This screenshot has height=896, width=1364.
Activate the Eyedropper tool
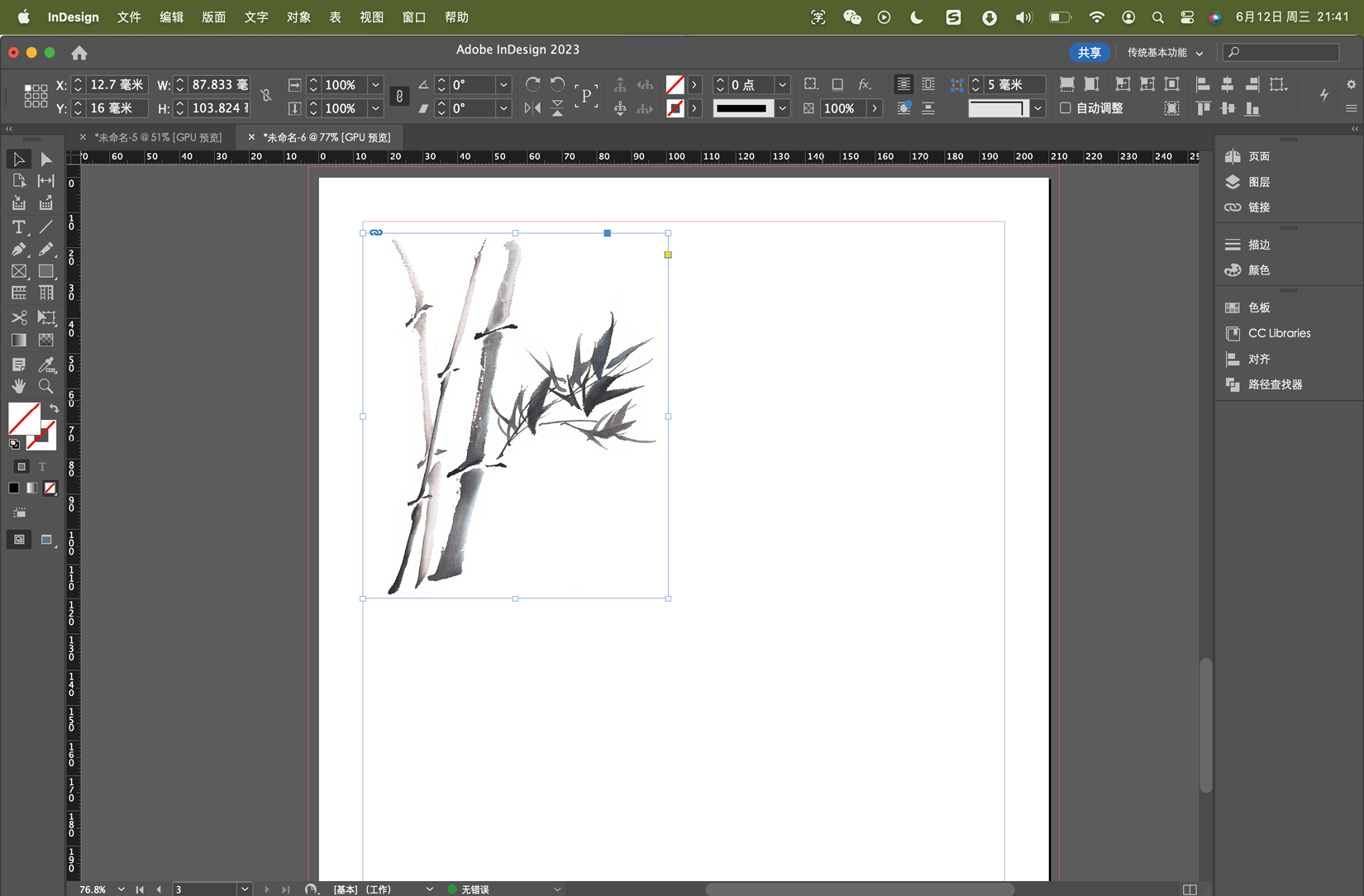(46, 365)
